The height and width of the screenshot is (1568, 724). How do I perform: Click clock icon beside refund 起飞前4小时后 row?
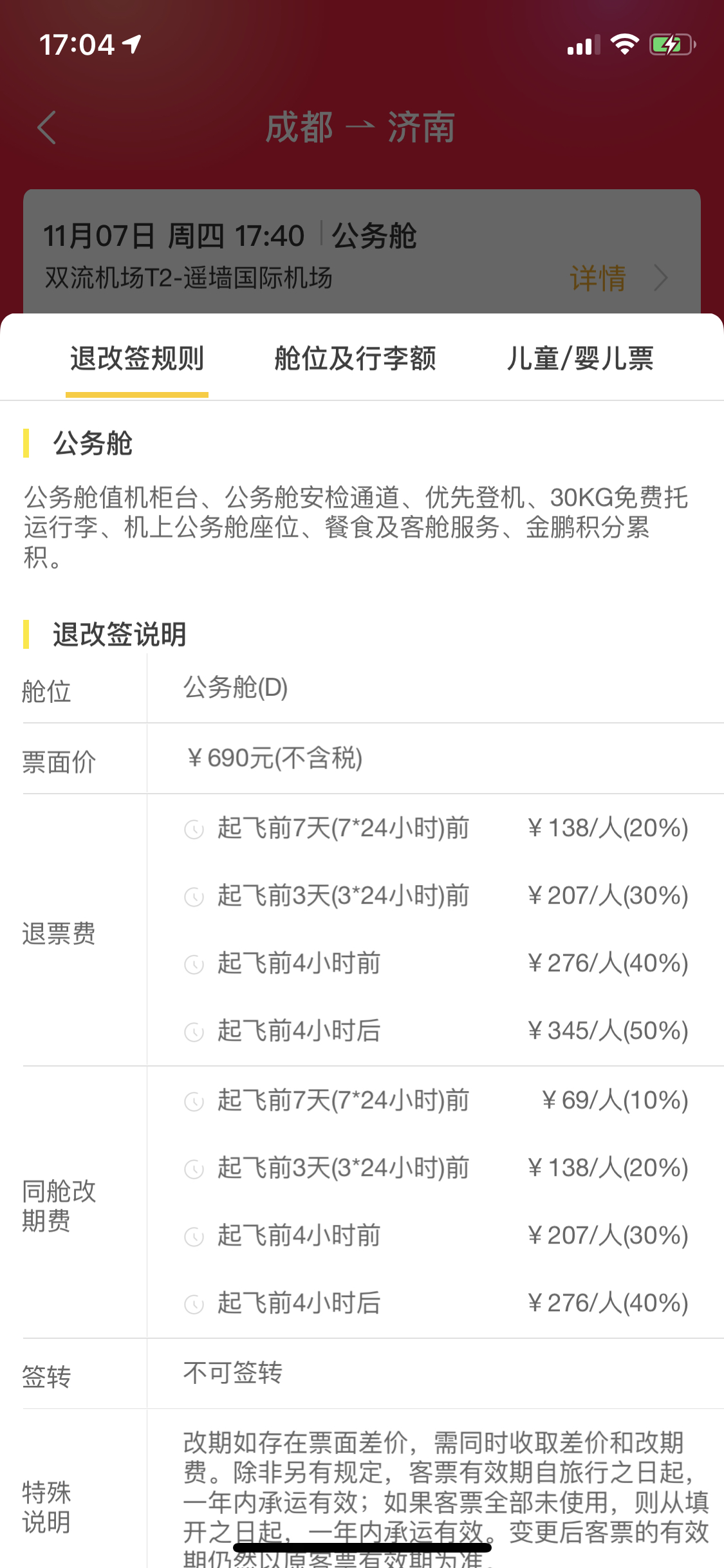tap(194, 1032)
